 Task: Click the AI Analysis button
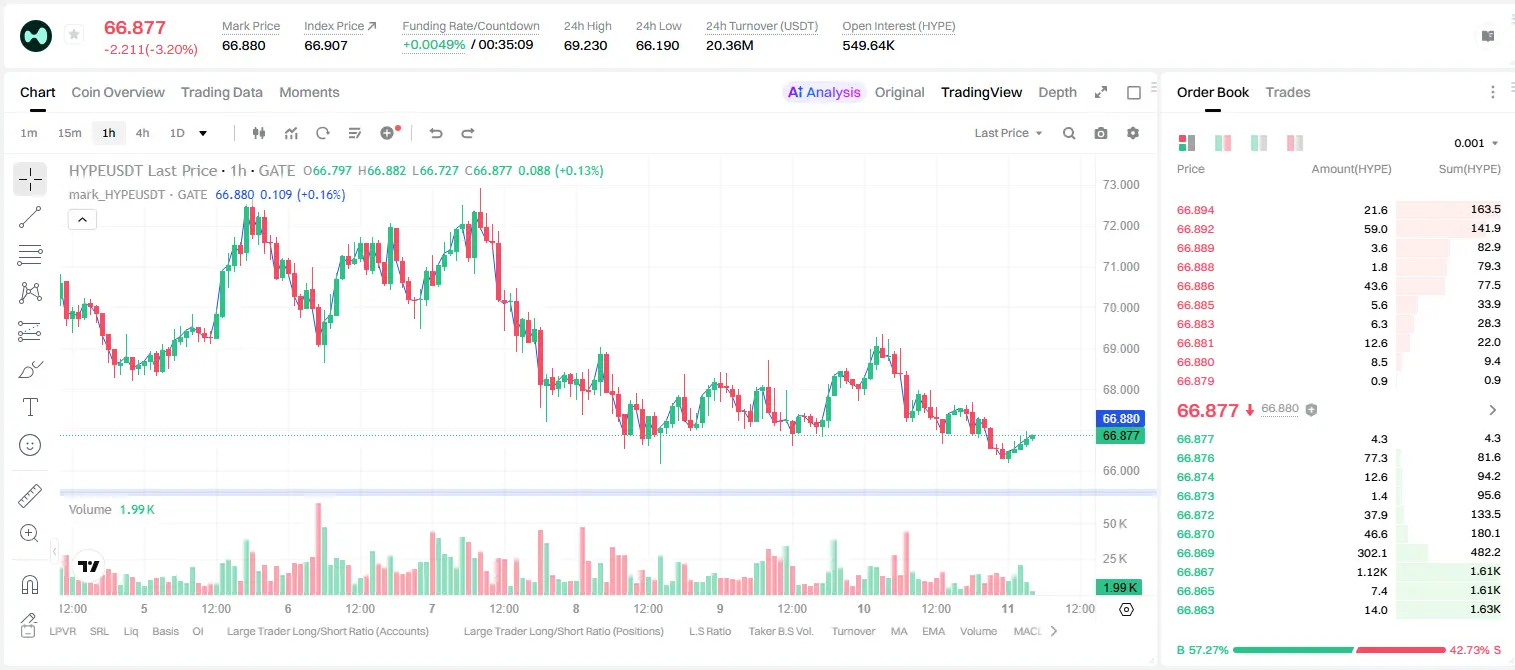(824, 92)
